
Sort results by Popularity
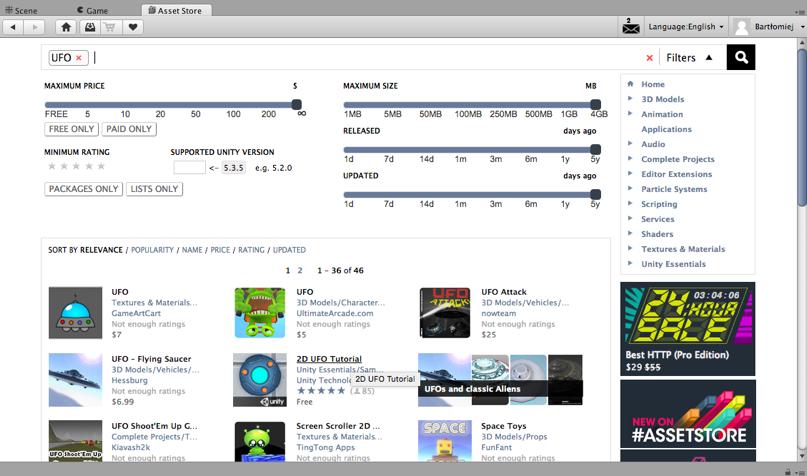152,250
